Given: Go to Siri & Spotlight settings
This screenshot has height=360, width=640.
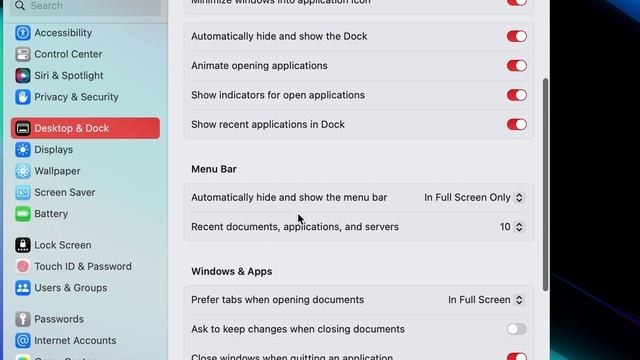Looking at the screenshot, I should click(85, 76).
